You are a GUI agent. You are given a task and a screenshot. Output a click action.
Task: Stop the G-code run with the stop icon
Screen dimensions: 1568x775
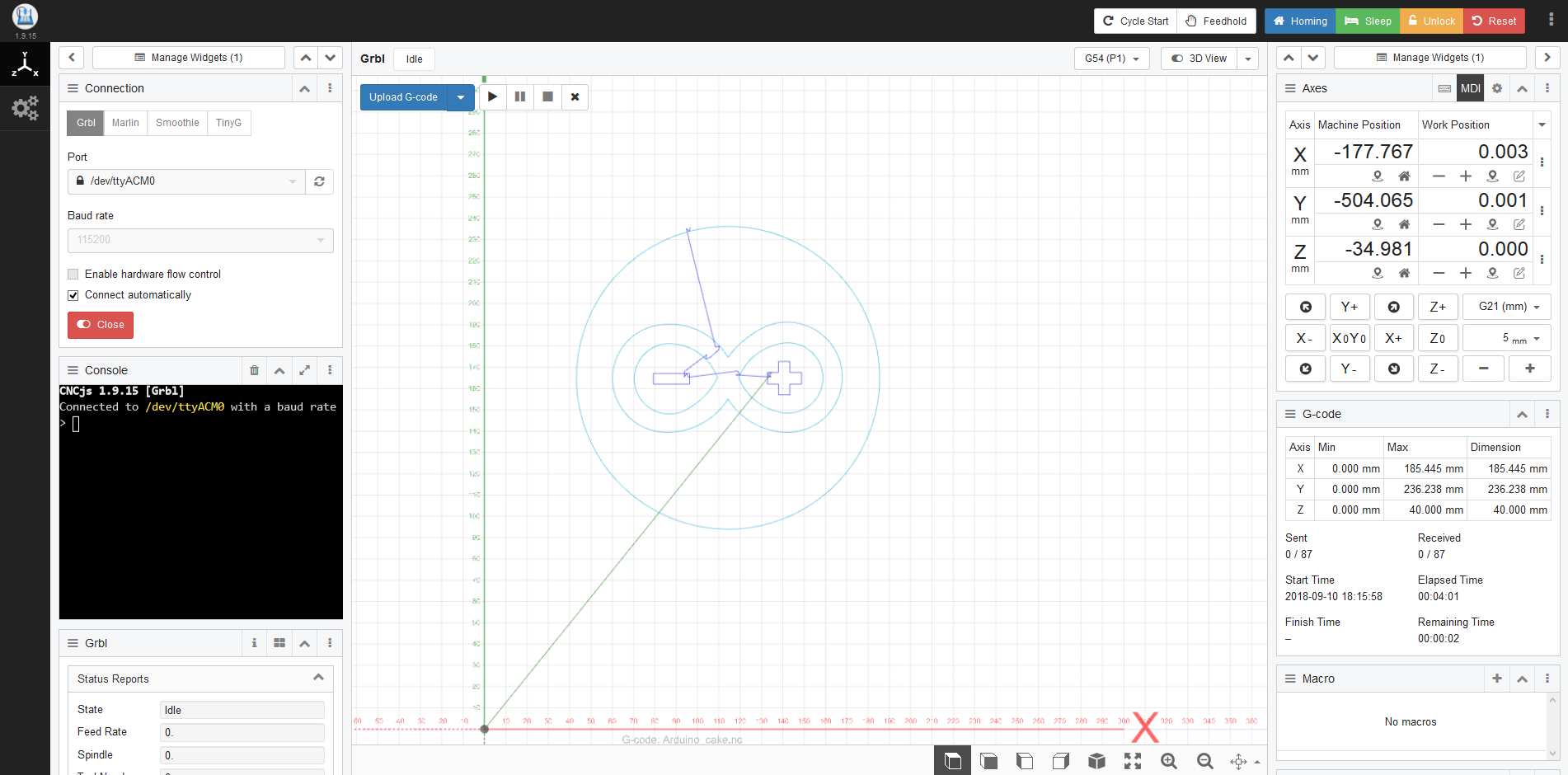click(x=547, y=96)
